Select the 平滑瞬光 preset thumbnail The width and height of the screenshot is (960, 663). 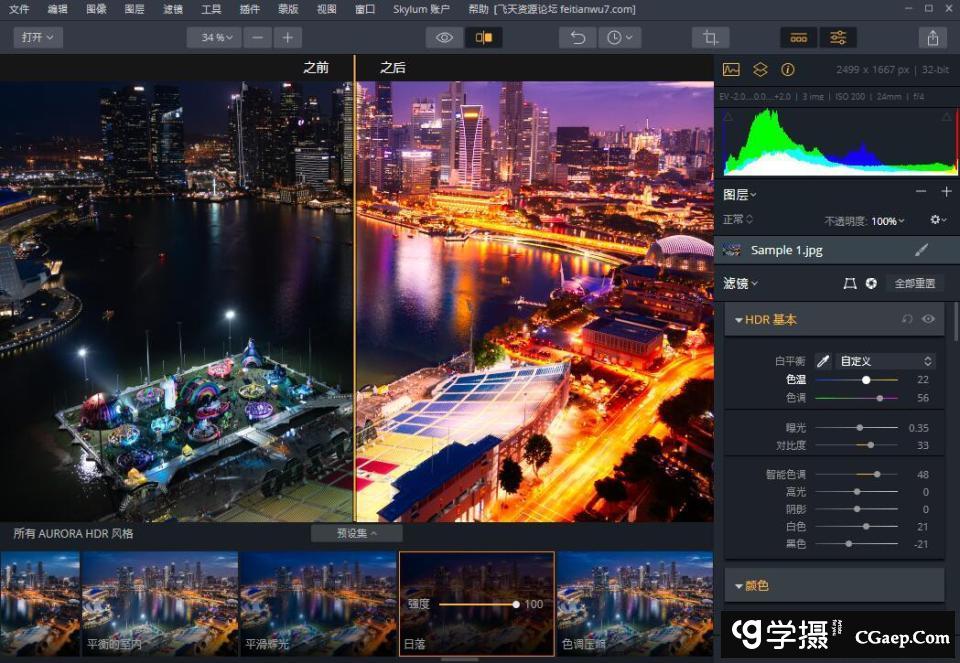click(x=318, y=603)
